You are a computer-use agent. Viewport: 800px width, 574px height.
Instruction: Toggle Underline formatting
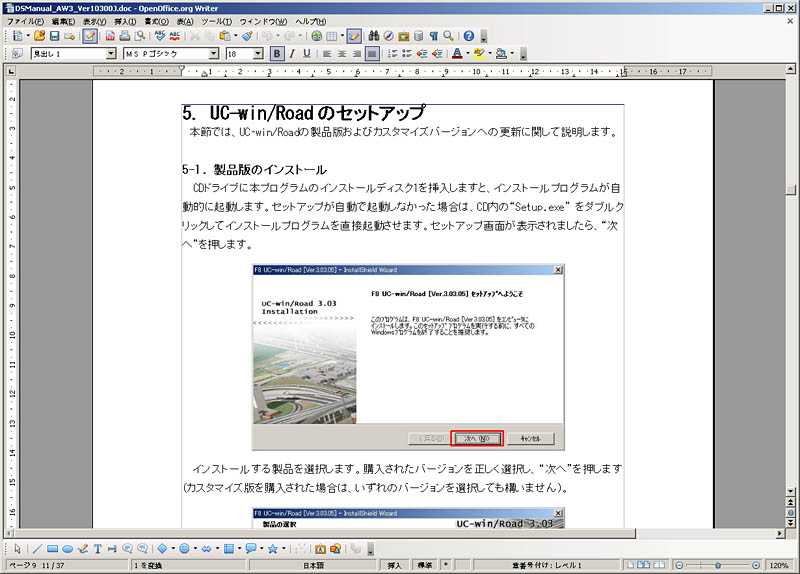pyautogui.click(x=307, y=54)
